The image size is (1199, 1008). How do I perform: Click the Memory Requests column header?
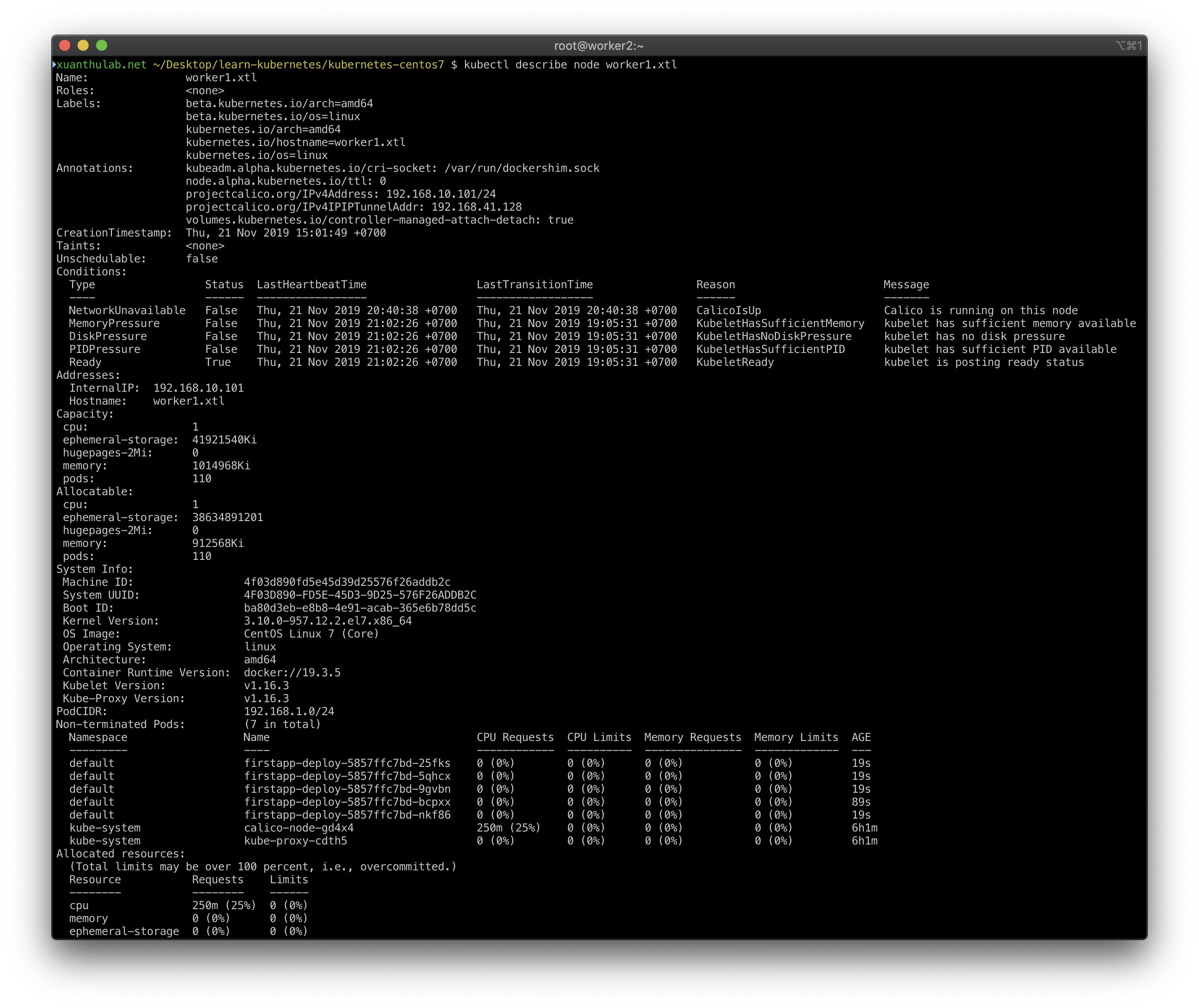pos(692,737)
